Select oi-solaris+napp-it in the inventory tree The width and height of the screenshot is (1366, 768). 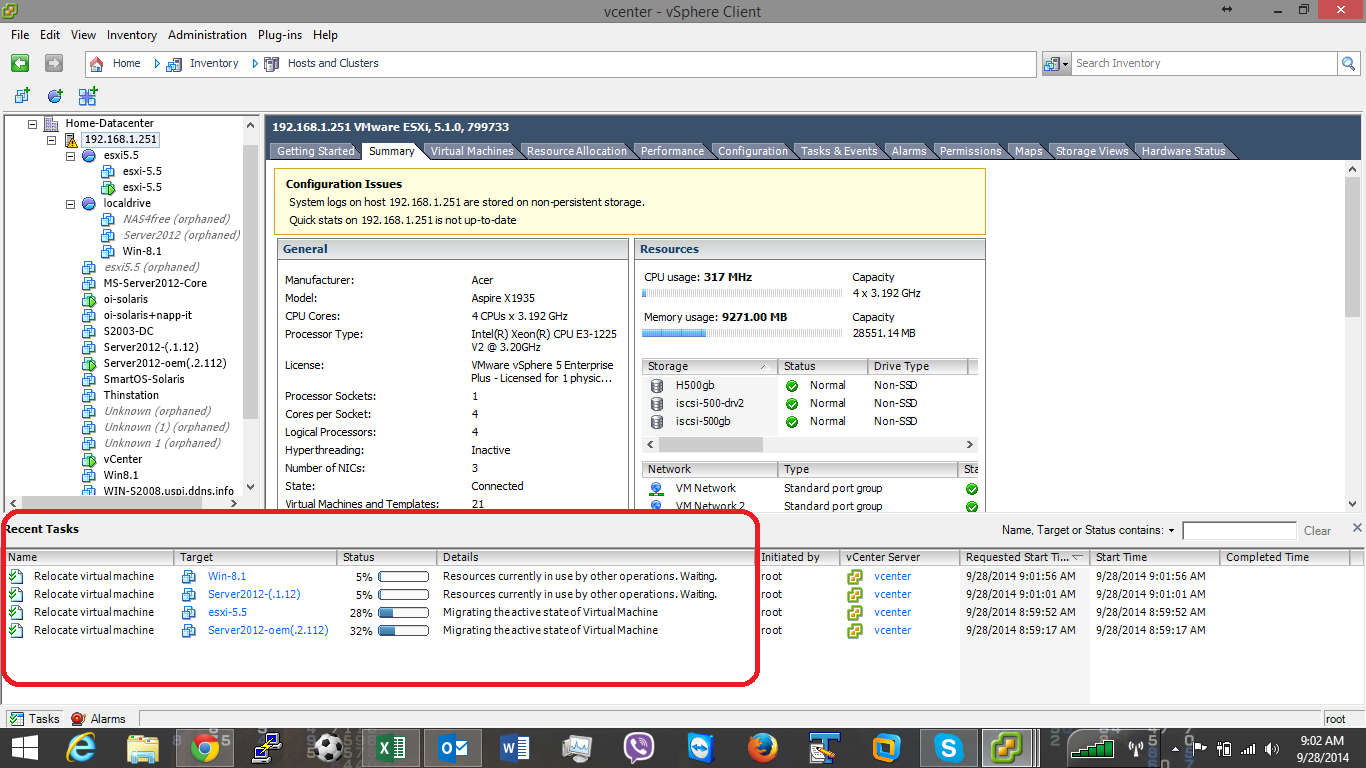point(148,315)
